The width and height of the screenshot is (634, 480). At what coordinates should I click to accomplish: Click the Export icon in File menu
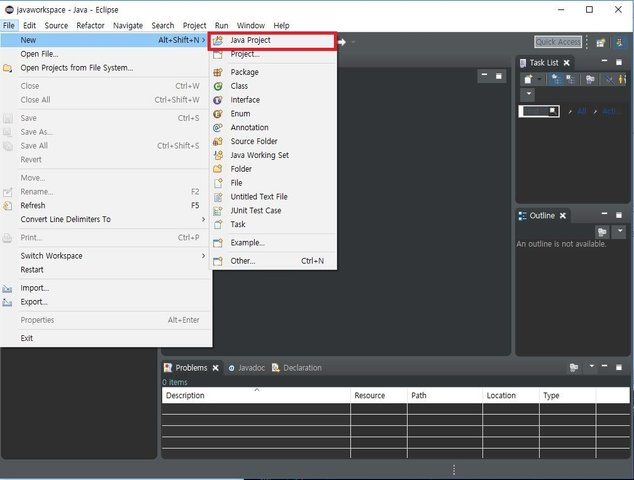(x=7, y=302)
